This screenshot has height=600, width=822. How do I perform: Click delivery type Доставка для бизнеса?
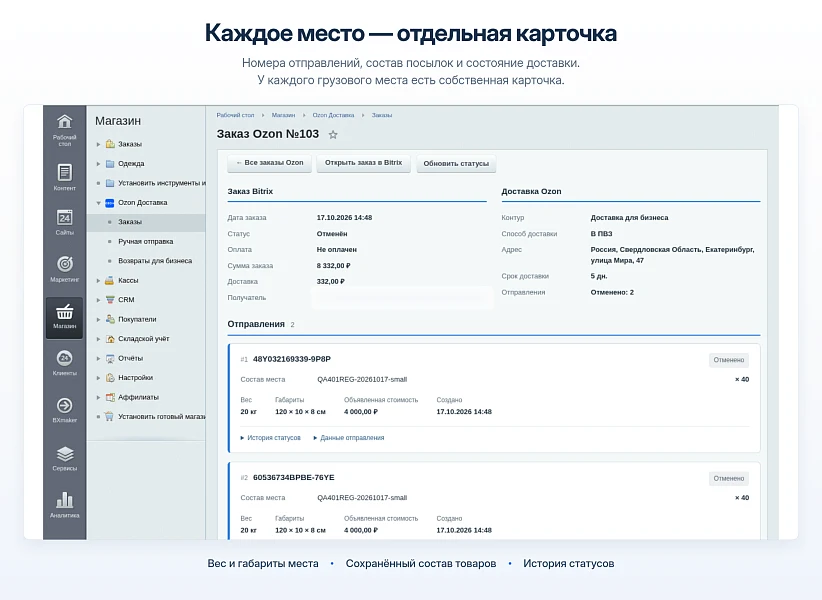point(630,218)
